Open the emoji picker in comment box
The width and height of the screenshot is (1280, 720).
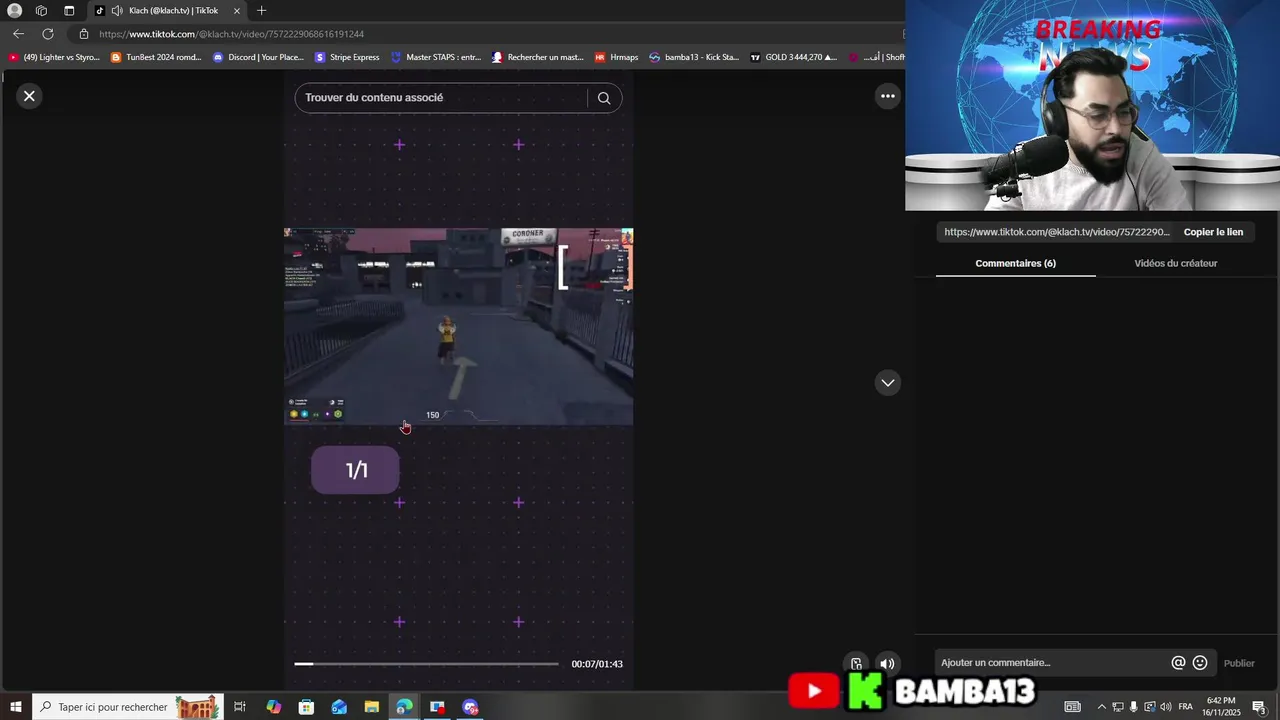[1200, 663]
